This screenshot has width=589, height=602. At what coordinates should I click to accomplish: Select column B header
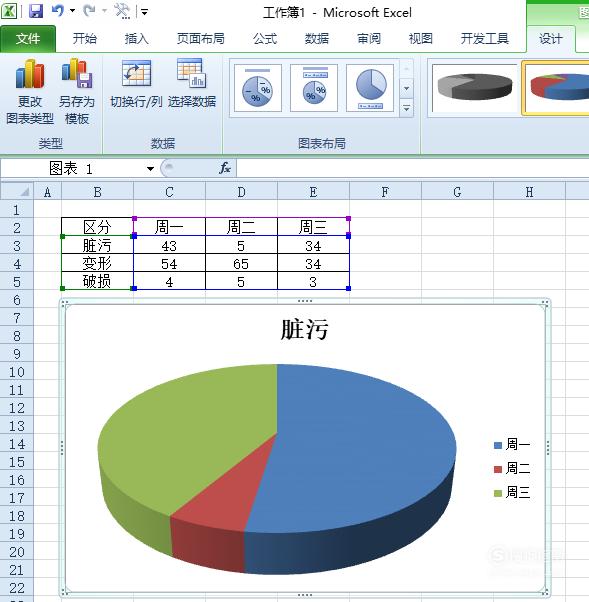click(98, 192)
